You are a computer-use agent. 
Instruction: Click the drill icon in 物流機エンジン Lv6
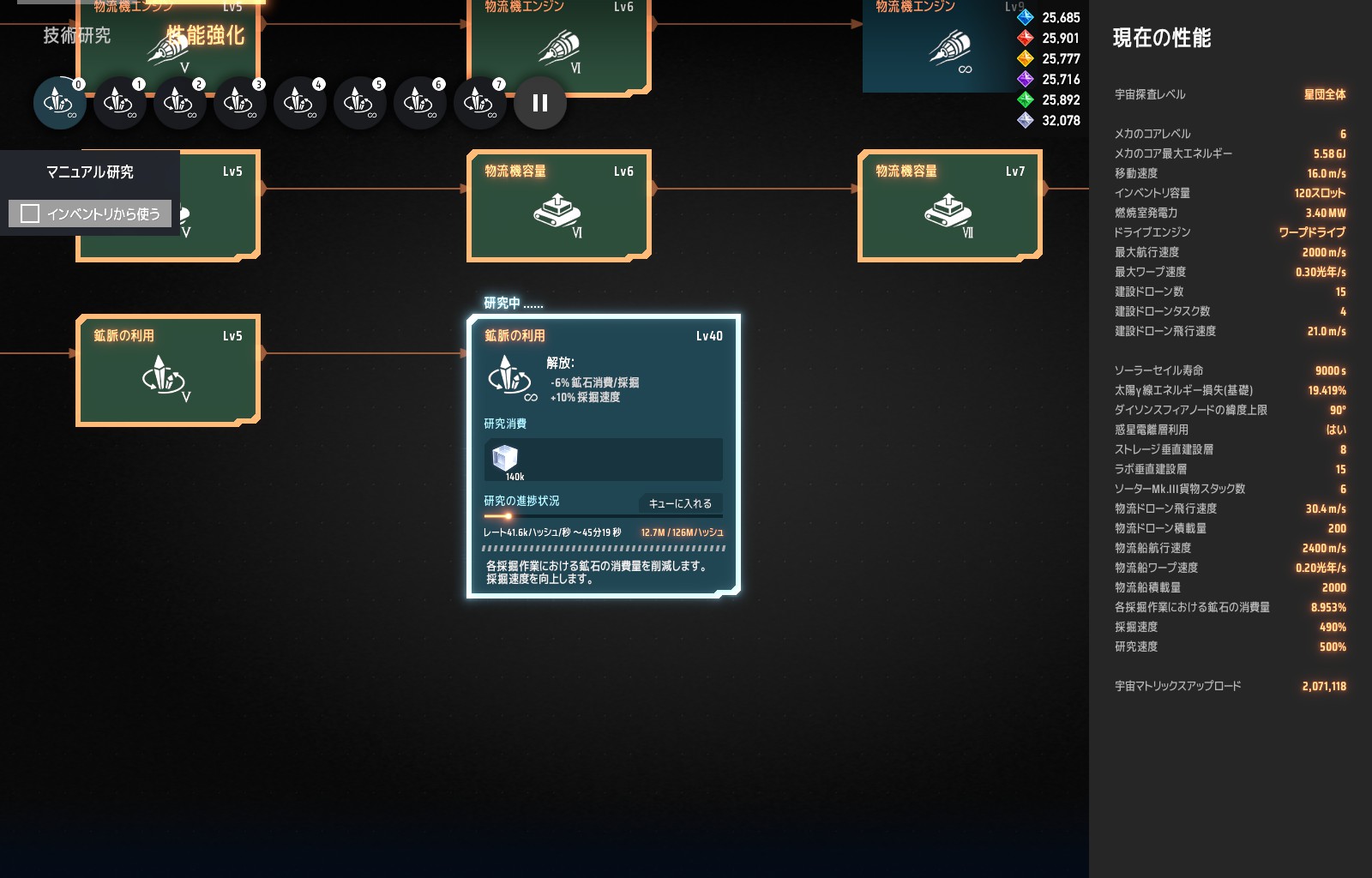click(x=559, y=48)
